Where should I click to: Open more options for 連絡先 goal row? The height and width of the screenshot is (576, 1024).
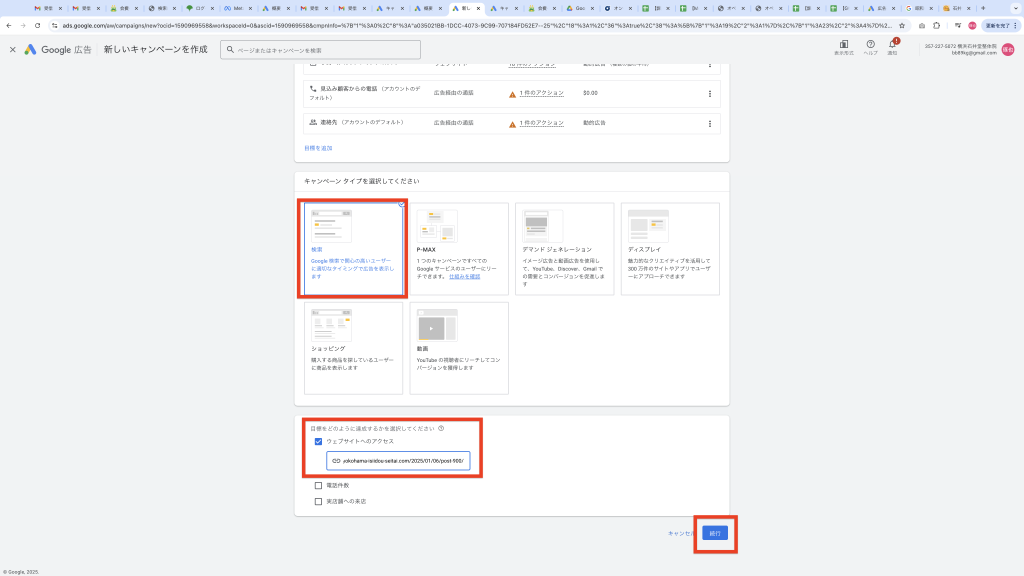click(709, 123)
